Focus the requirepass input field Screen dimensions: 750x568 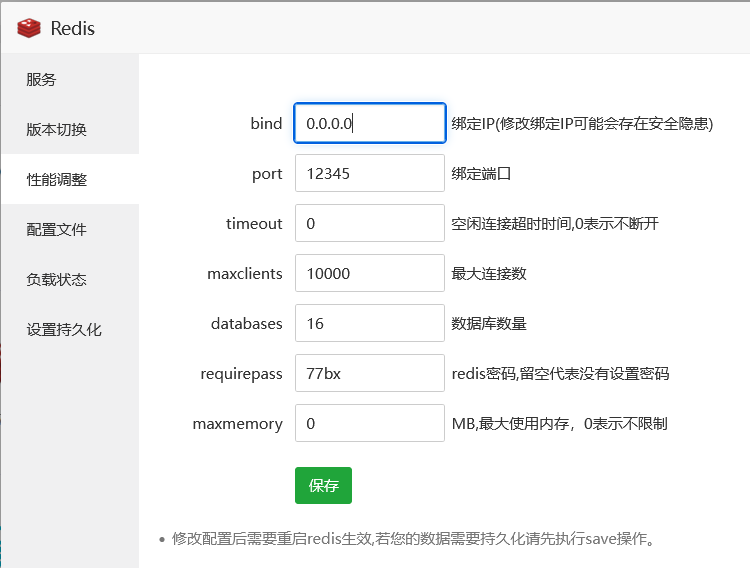tap(370, 373)
